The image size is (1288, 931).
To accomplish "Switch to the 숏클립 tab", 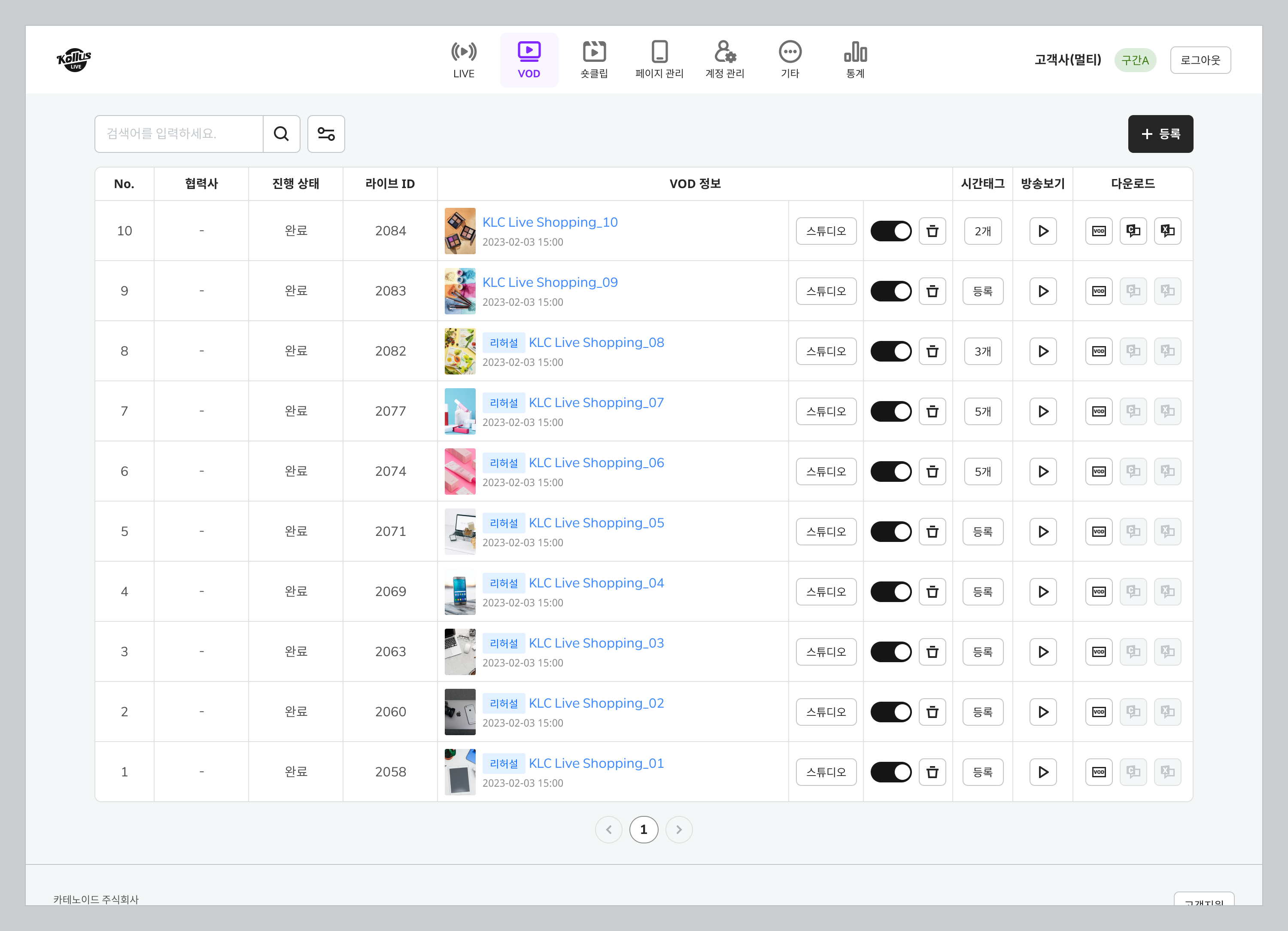I will 594,60.
